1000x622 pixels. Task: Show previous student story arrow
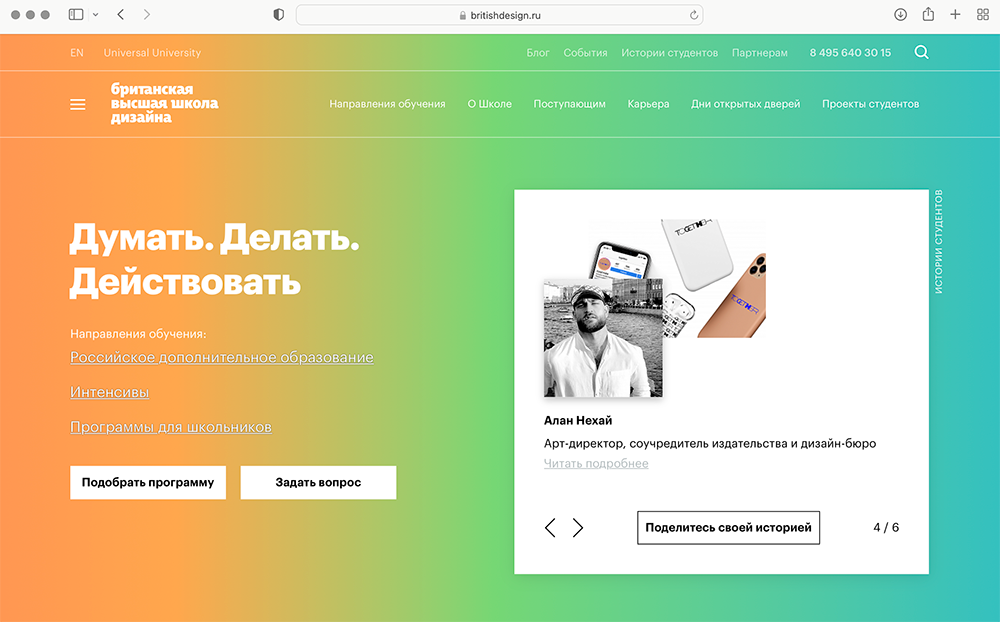pyautogui.click(x=550, y=528)
